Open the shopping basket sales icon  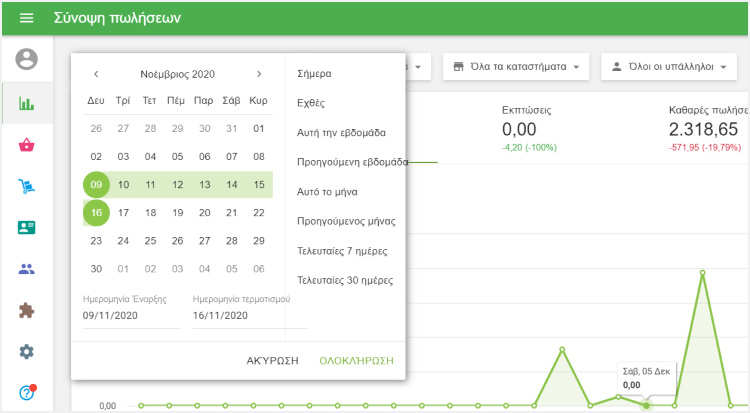(x=27, y=145)
